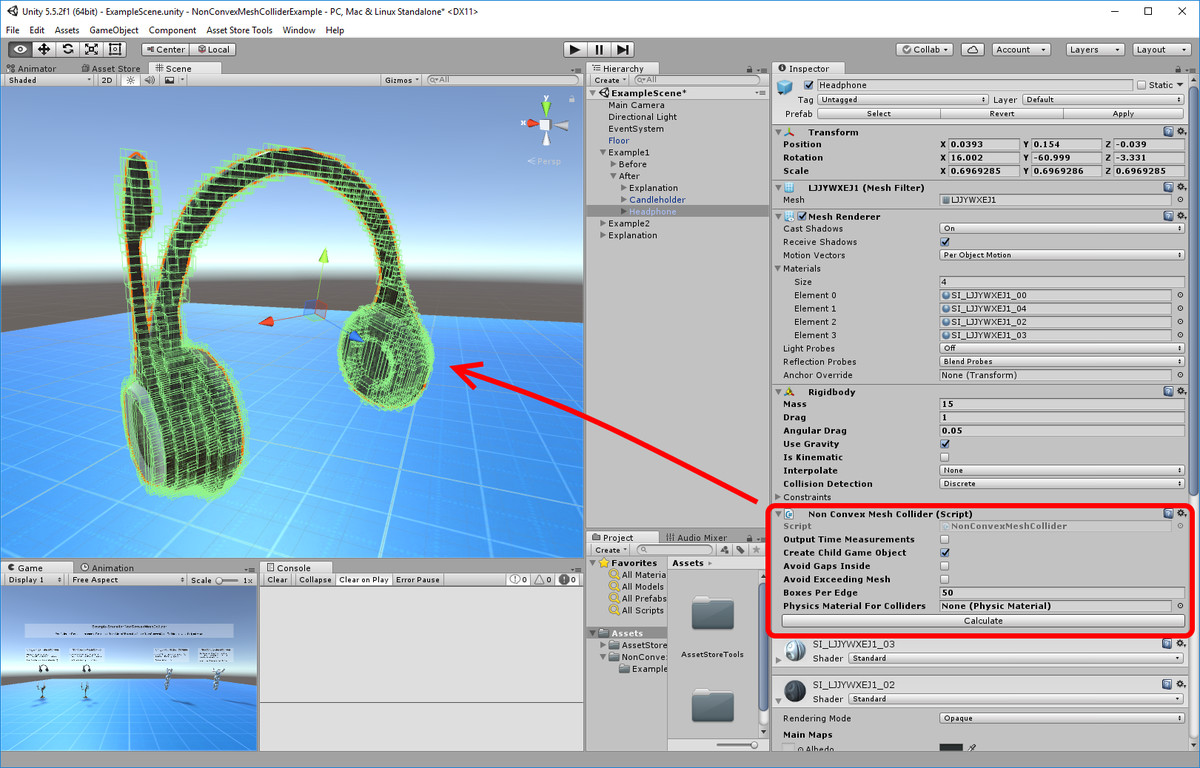1200x768 pixels.
Task: Click the Calculate button in Non Convex Mesh Collider
Action: (x=983, y=620)
